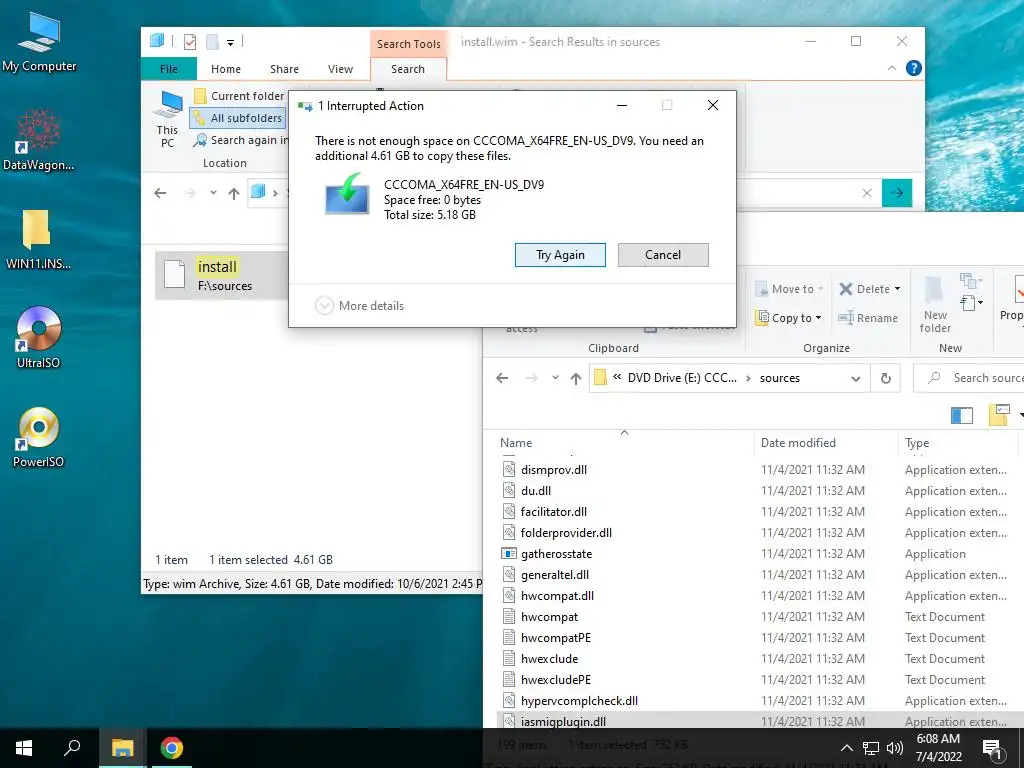Sort by Name column header
This screenshot has height=768, width=1024.
click(516, 443)
